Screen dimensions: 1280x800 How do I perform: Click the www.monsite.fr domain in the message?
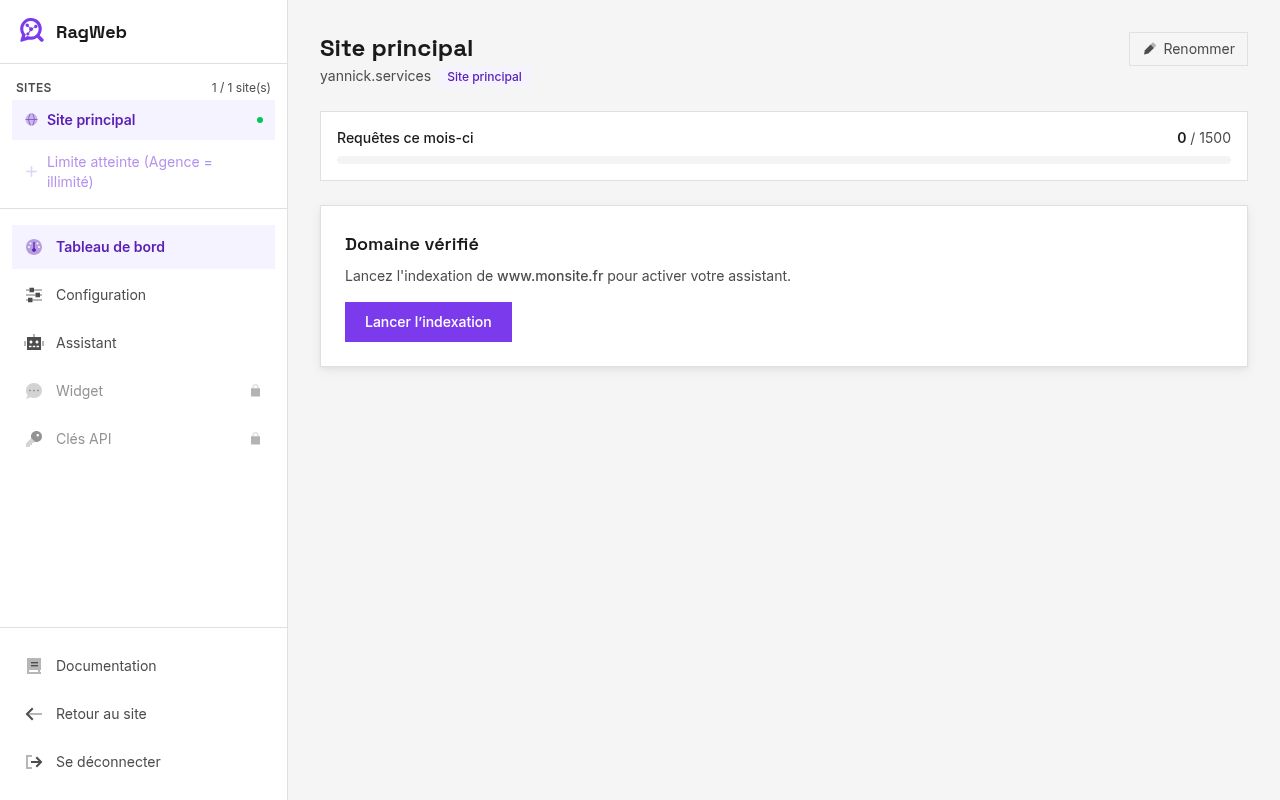point(550,276)
